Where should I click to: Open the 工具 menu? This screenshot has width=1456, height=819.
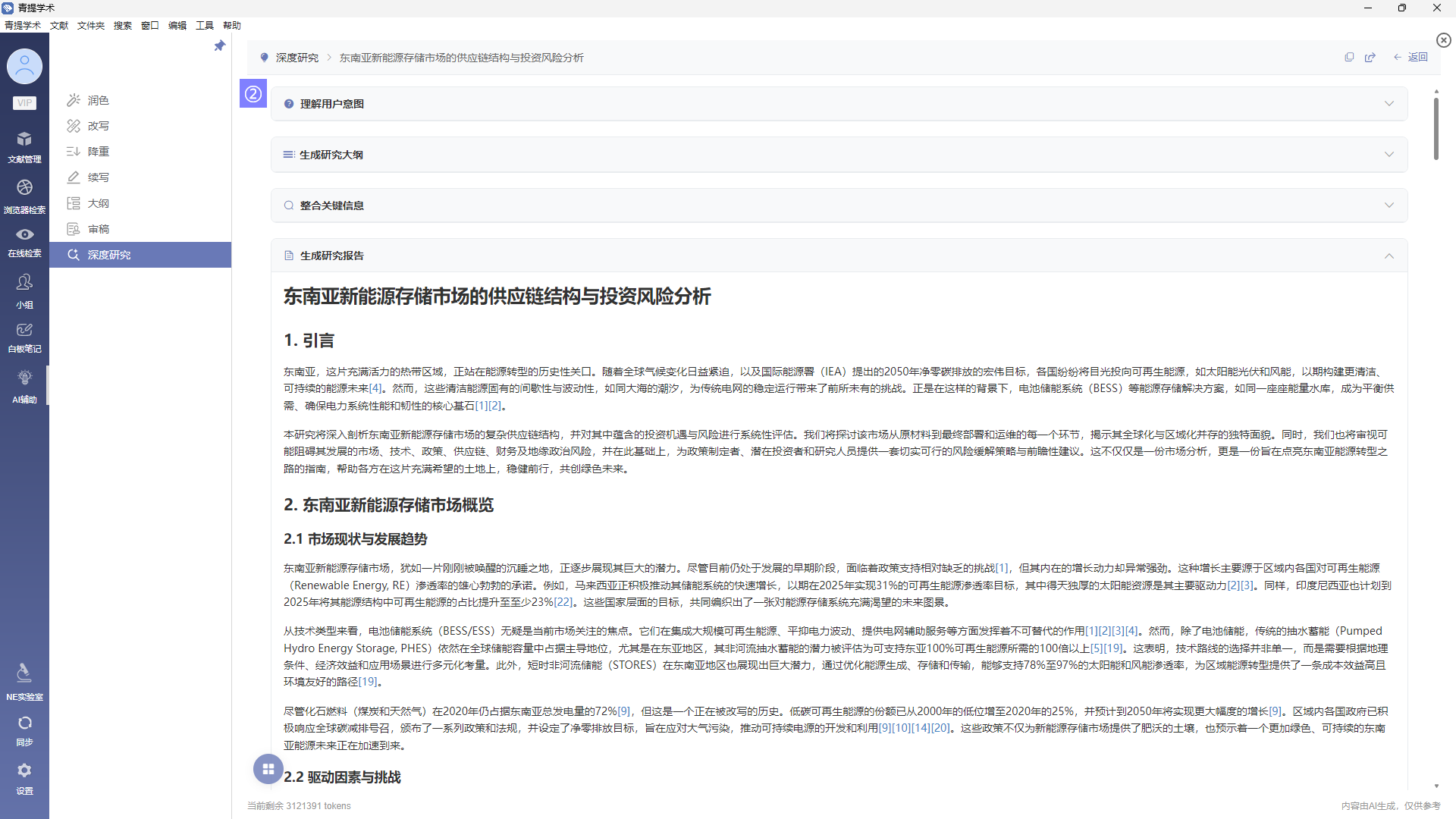pos(204,26)
